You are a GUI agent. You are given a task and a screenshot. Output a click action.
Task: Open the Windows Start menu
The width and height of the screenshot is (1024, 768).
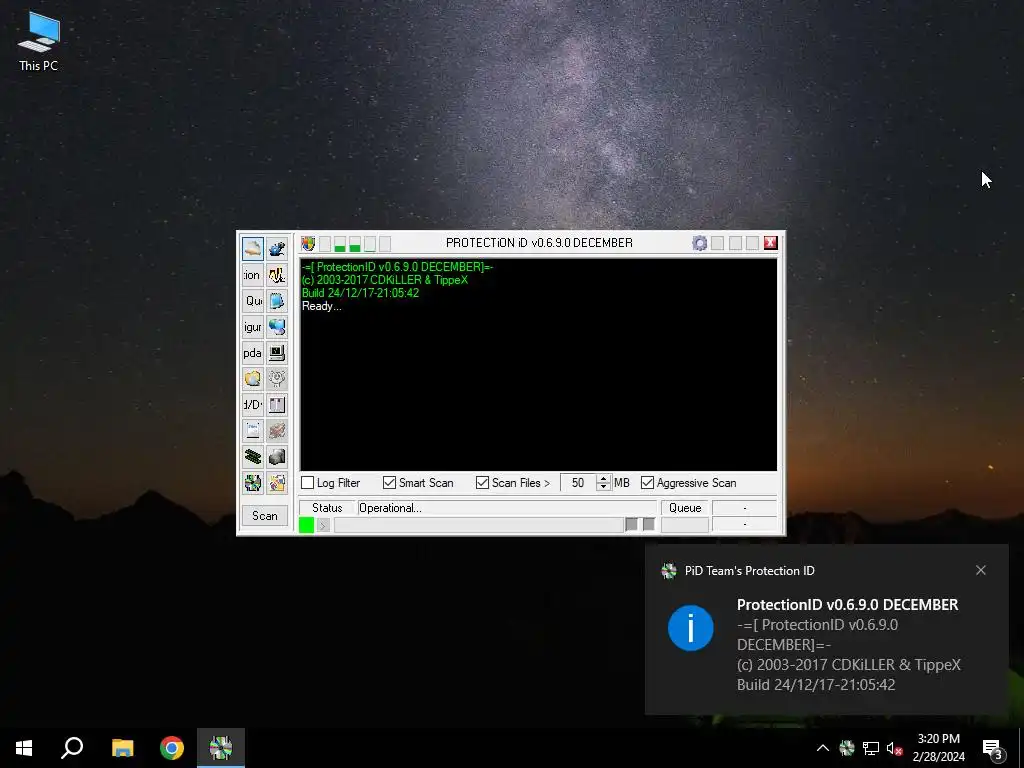tap(24, 748)
